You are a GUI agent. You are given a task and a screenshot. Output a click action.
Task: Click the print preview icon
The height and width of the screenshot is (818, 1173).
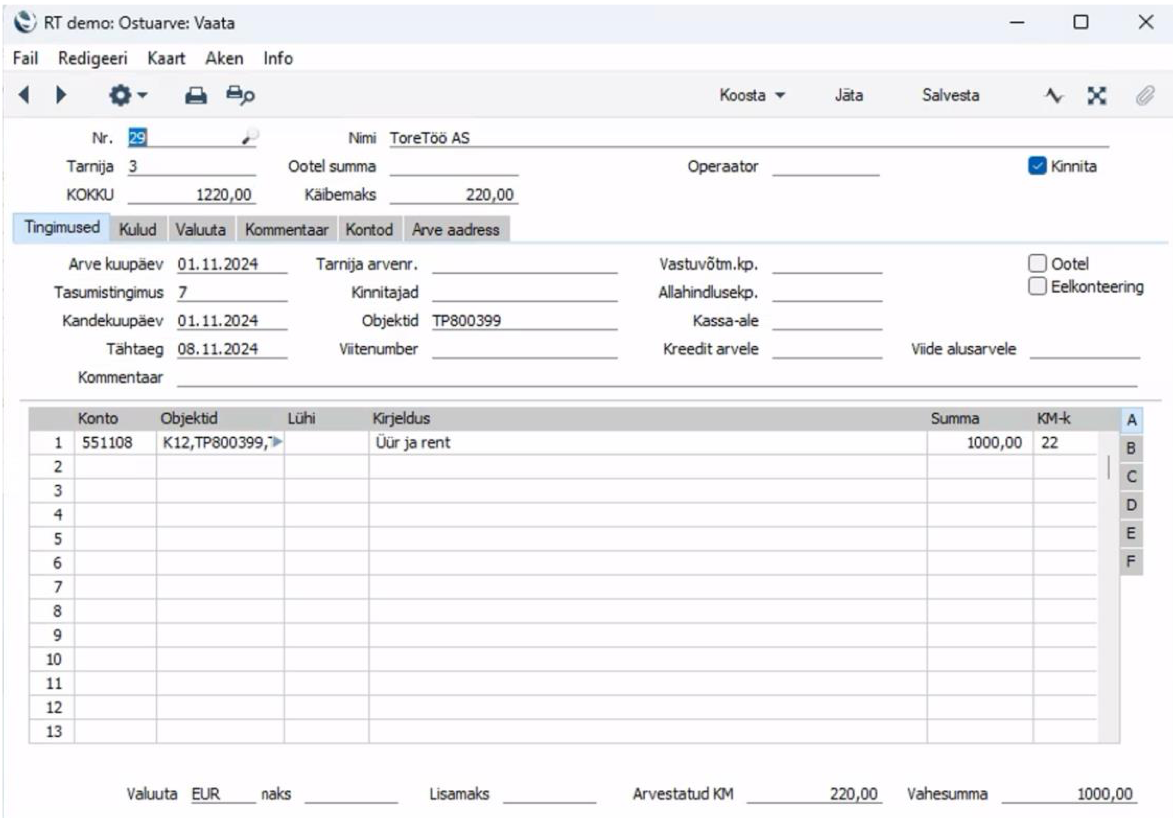pos(240,96)
